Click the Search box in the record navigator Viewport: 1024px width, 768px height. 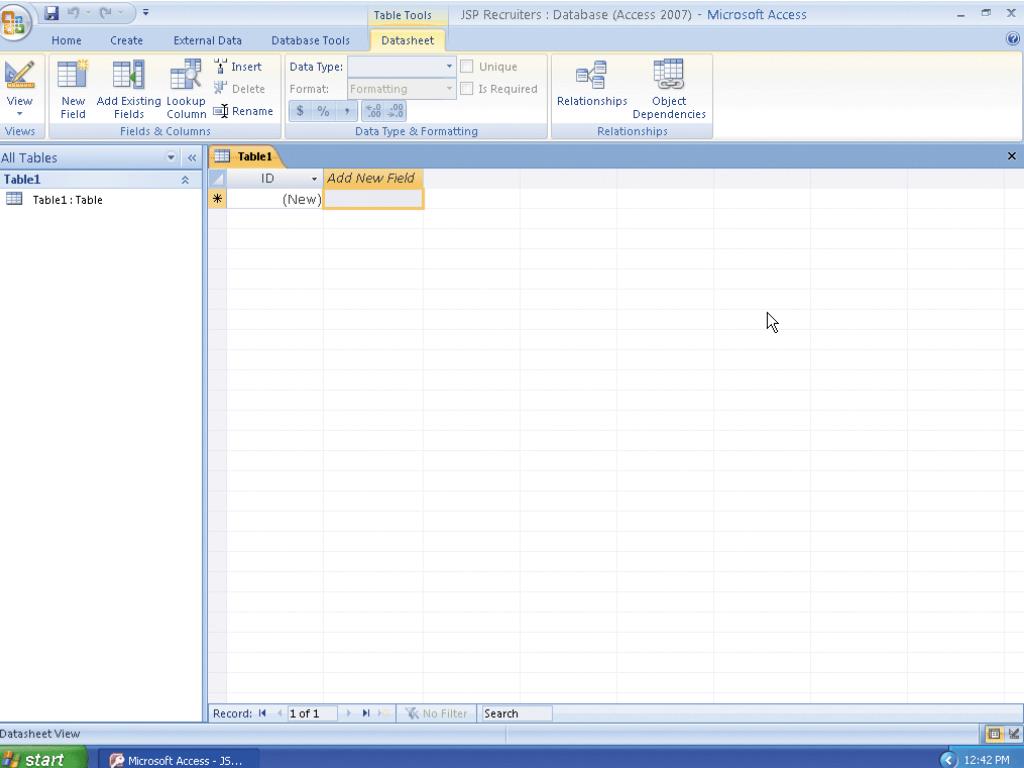pyautogui.click(x=515, y=714)
